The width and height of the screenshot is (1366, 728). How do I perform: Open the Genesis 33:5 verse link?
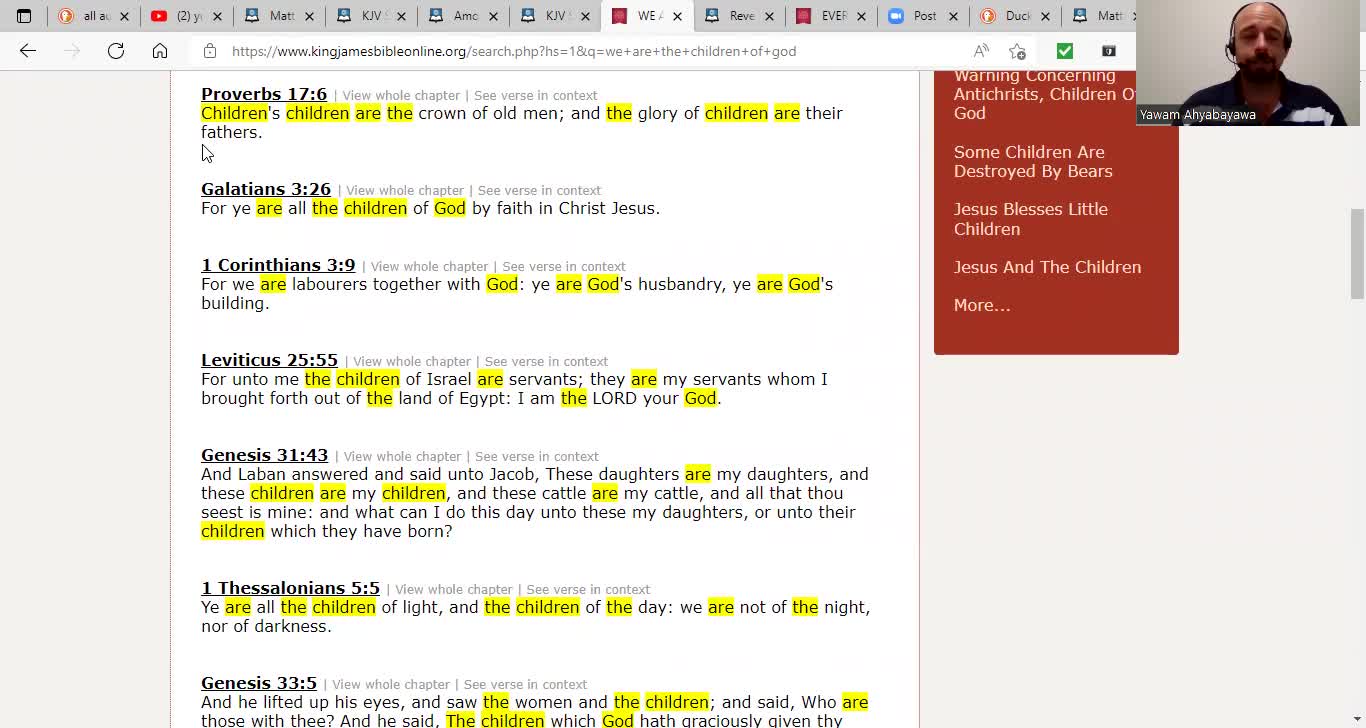tap(259, 683)
